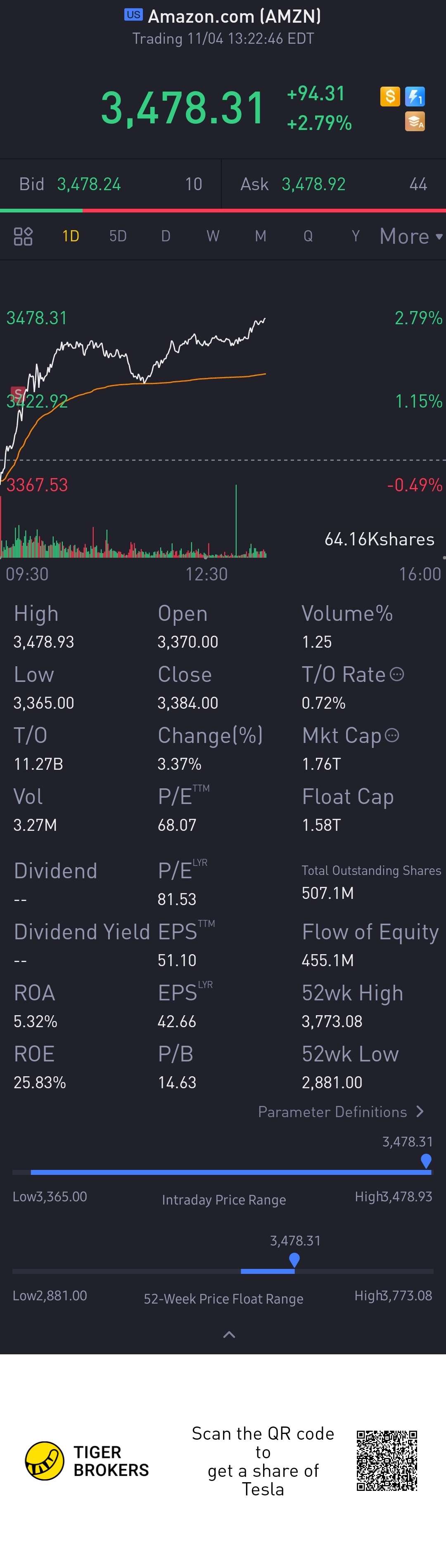Open the chart layout grid icon
This screenshot has width=446, height=1568.
point(23,236)
